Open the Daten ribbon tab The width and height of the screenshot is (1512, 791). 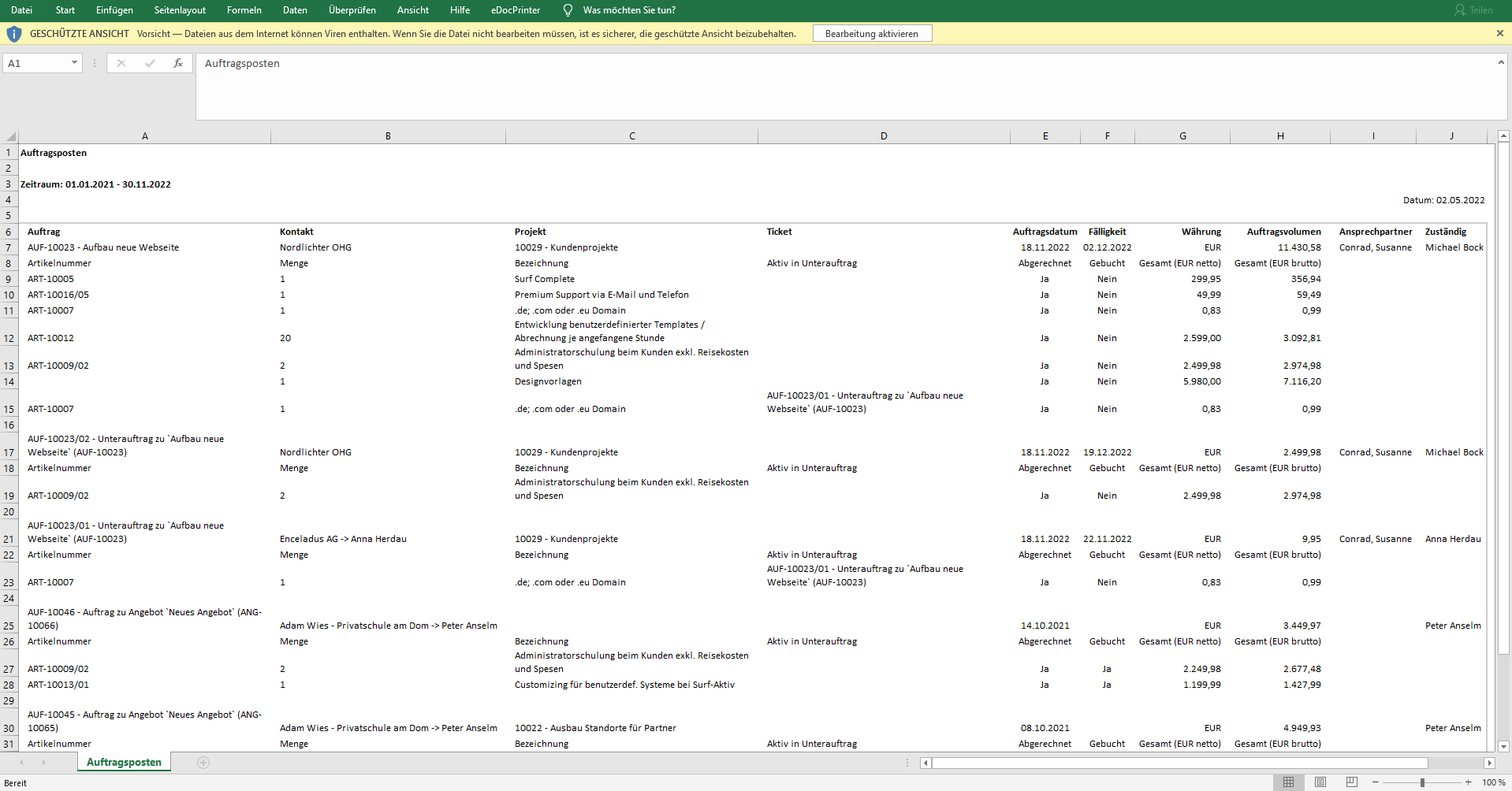click(295, 10)
